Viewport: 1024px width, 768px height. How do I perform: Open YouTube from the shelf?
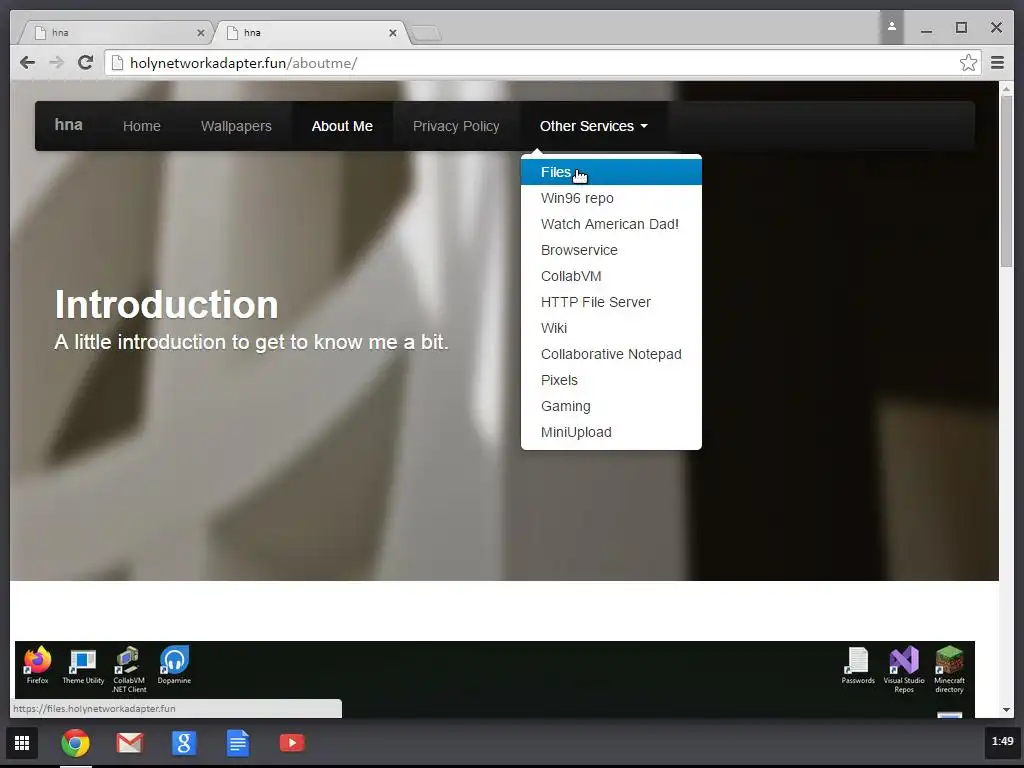(x=292, y=743)
